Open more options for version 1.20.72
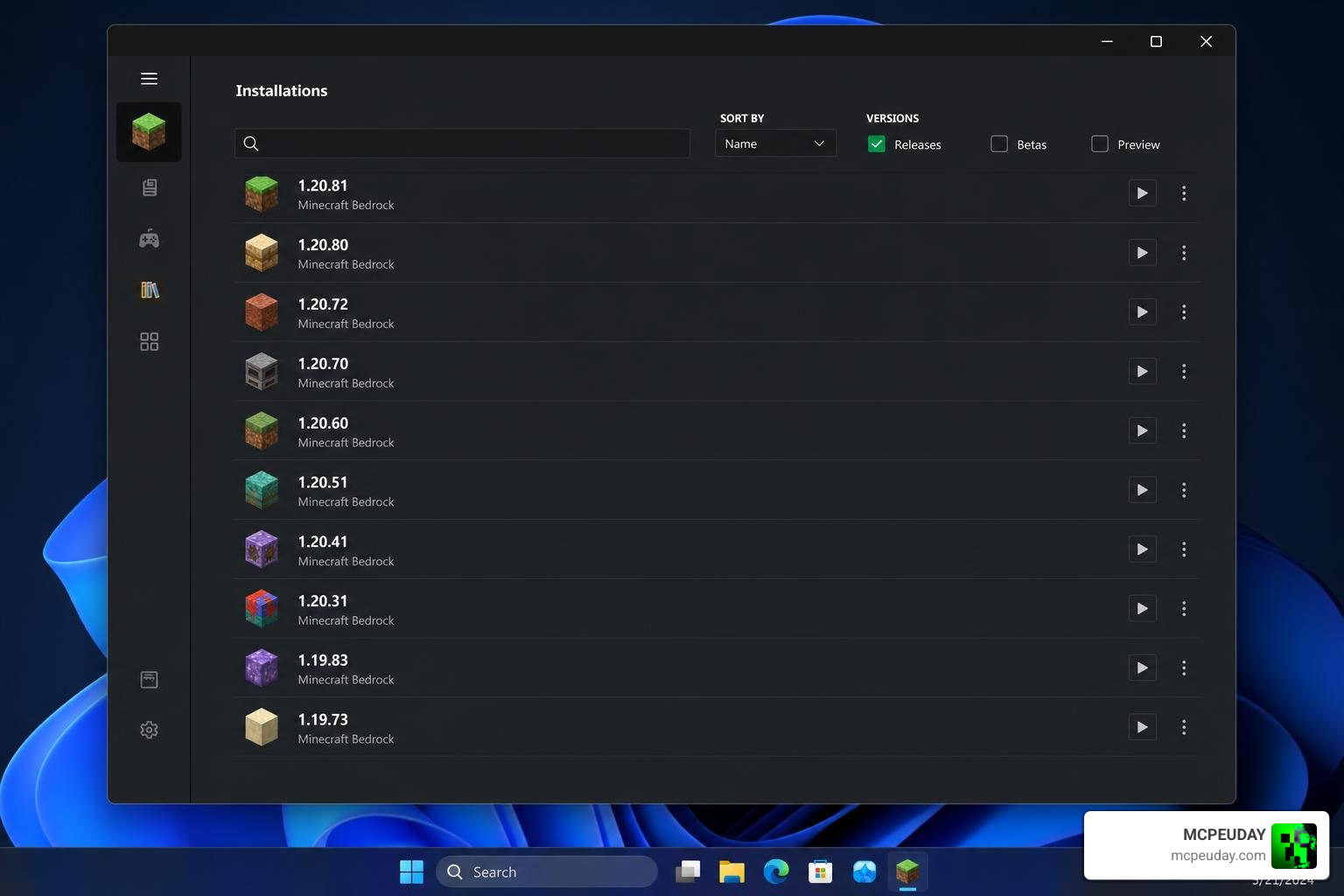Screen dimensions: 1344x896 (1184, 312)
